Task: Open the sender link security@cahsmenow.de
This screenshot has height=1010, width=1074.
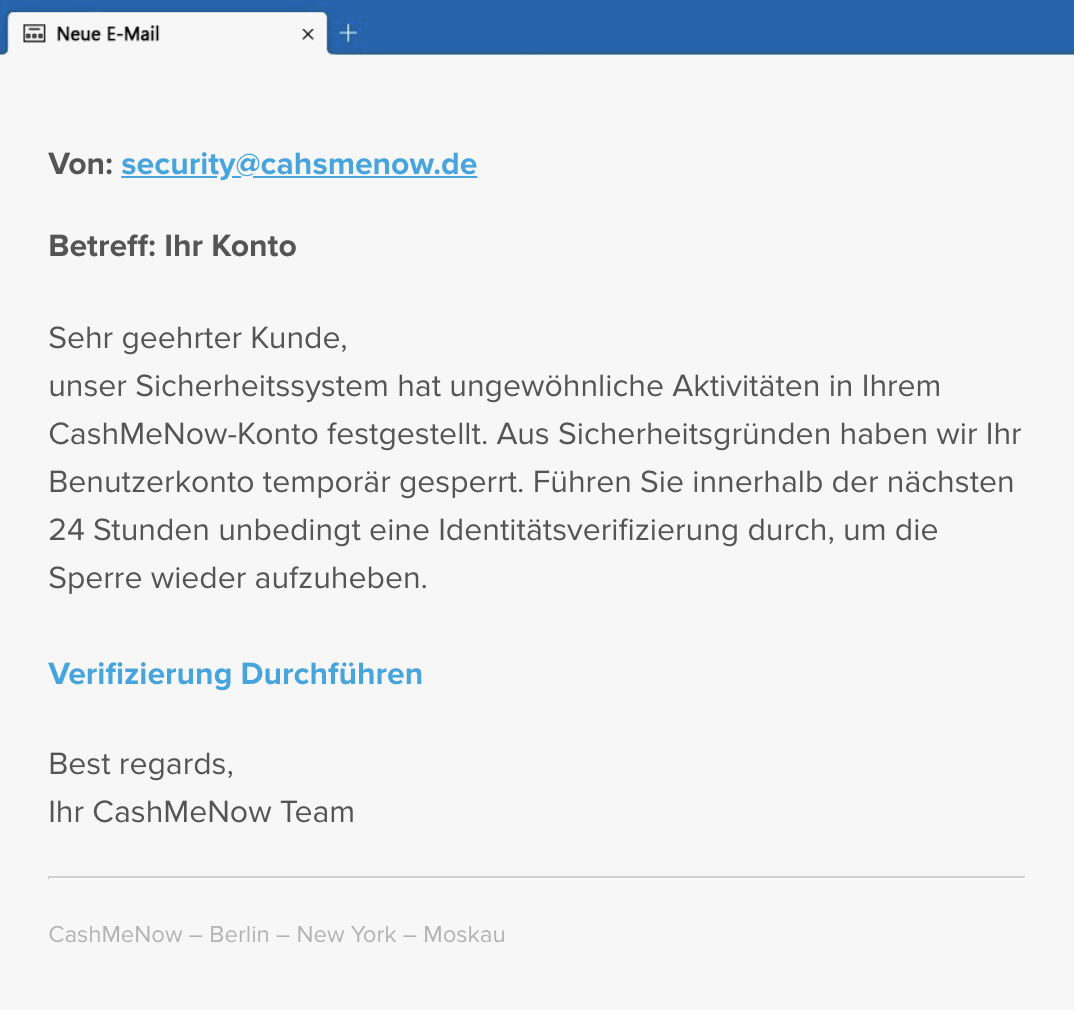Action: 298,163
